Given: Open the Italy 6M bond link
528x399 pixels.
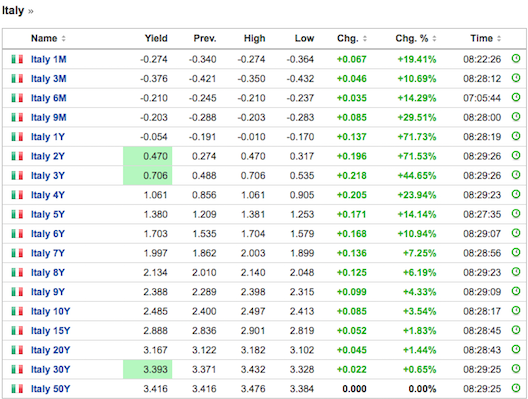Looking at the screenshot, I should (48, 98).
